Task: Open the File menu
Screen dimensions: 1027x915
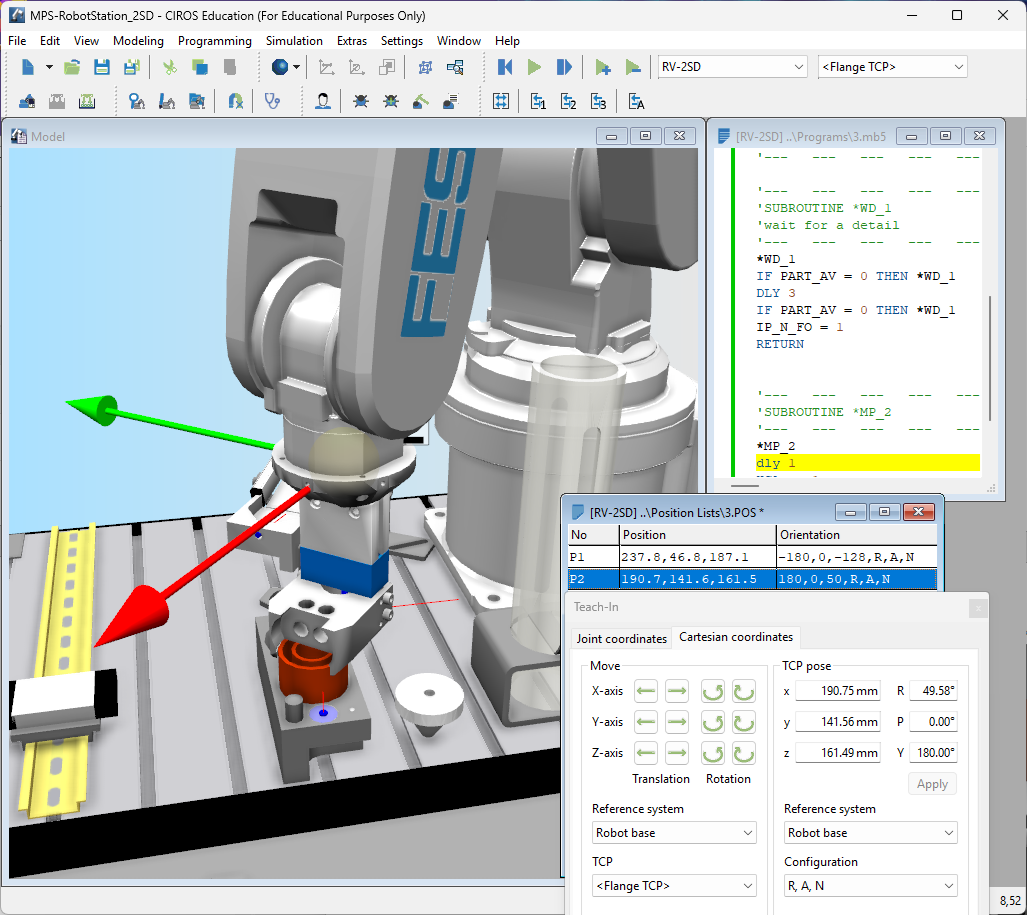Action: coord(17,41)
